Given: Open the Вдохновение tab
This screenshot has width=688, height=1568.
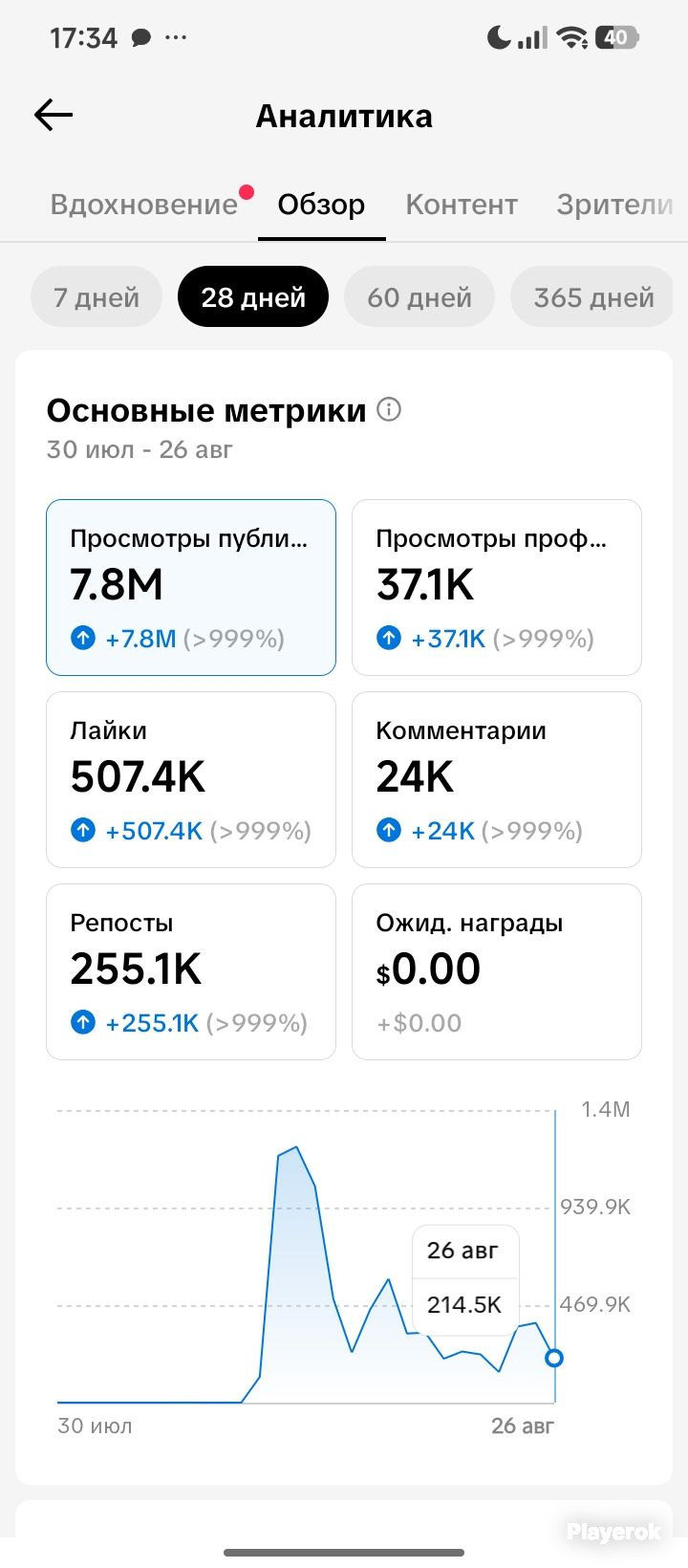Looking at the screenshot, I should point(144,205).
